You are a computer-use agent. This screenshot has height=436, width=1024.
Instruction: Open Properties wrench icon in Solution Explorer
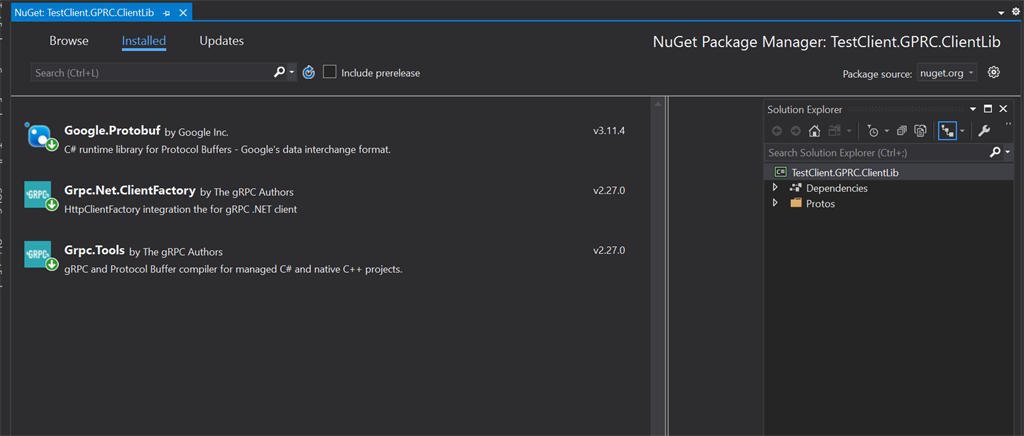tap(984, 131)
